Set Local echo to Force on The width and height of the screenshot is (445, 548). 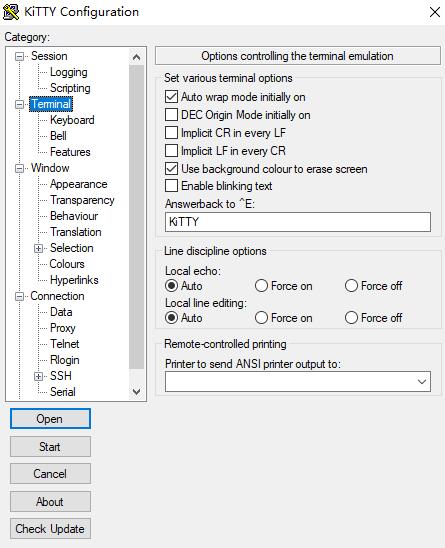[261, 286]
